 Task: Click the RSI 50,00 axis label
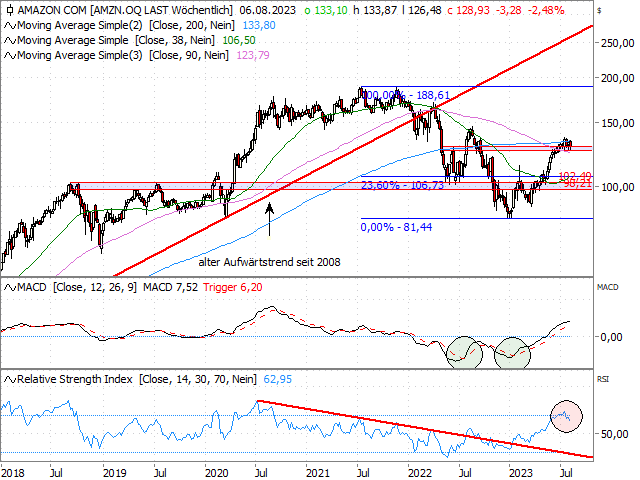[614, 434]
